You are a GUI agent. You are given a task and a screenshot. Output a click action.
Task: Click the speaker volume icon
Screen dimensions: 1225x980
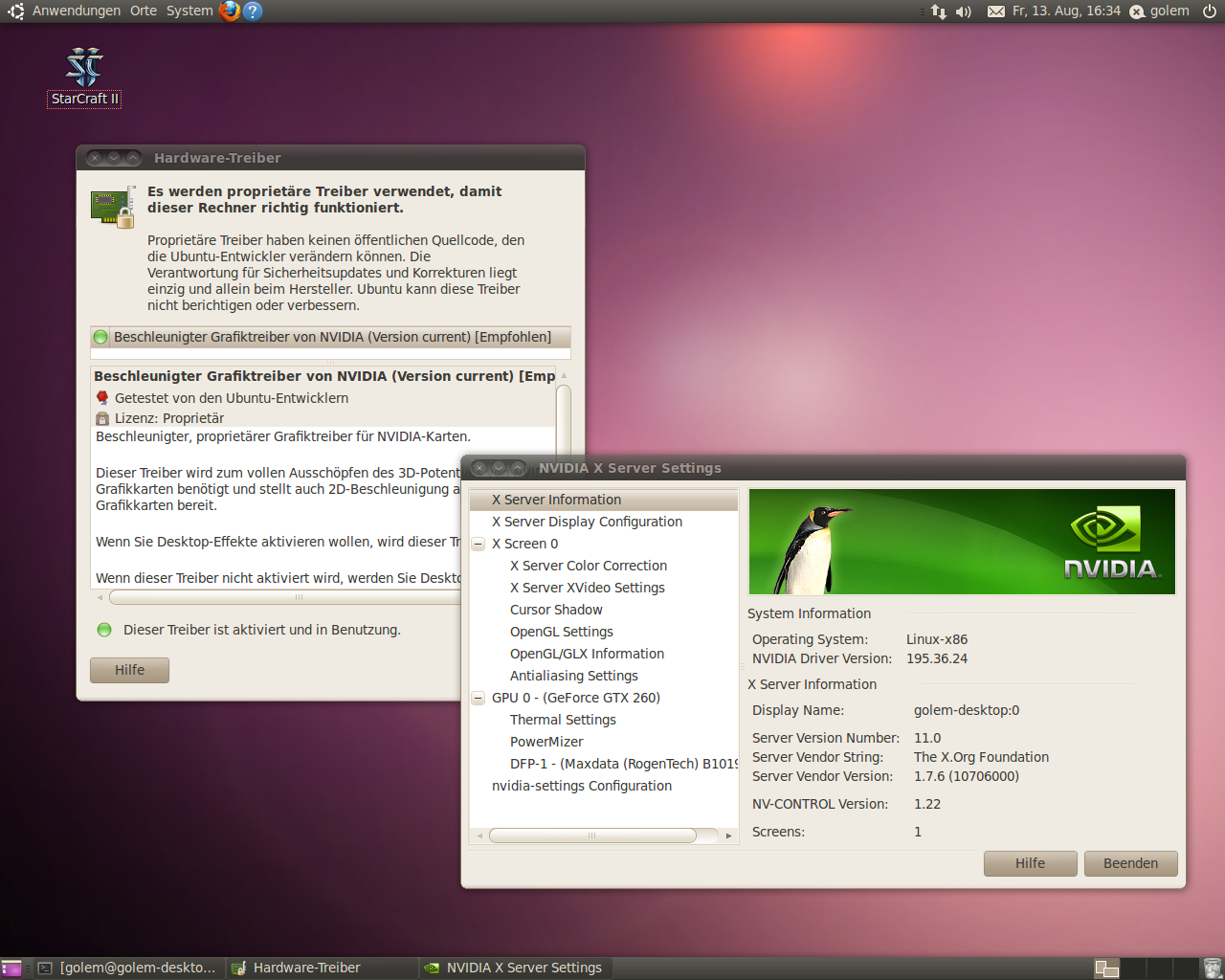[x=964, y=11]
